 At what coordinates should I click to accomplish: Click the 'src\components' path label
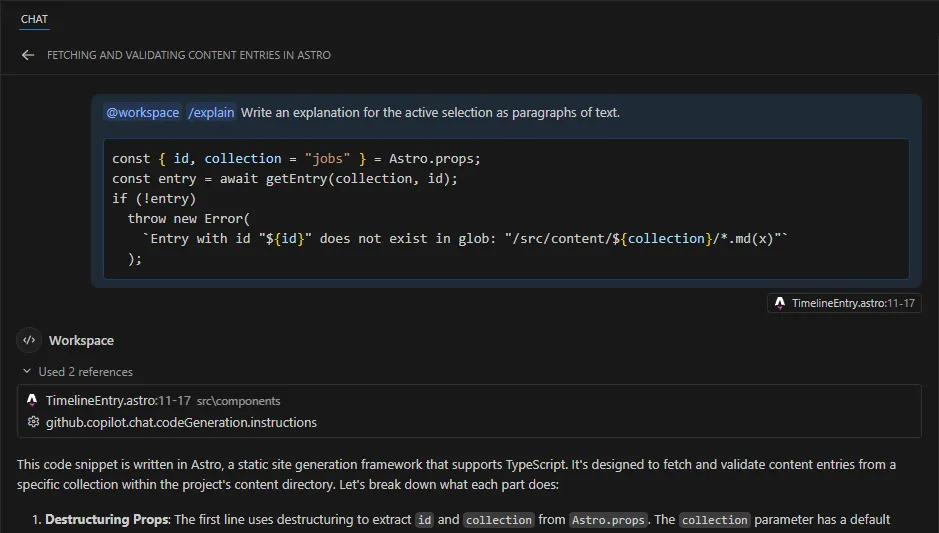238,401
